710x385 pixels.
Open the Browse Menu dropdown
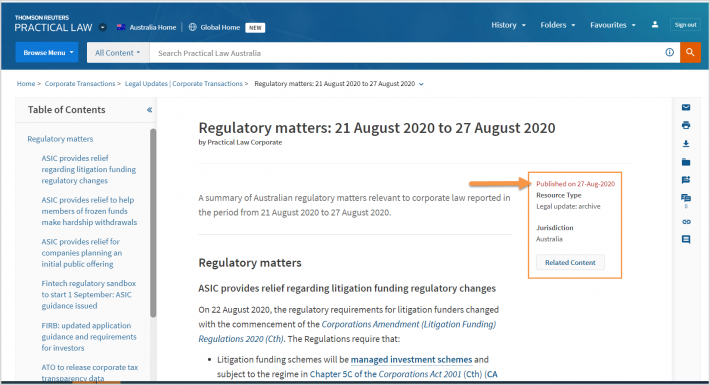[47, 53]
